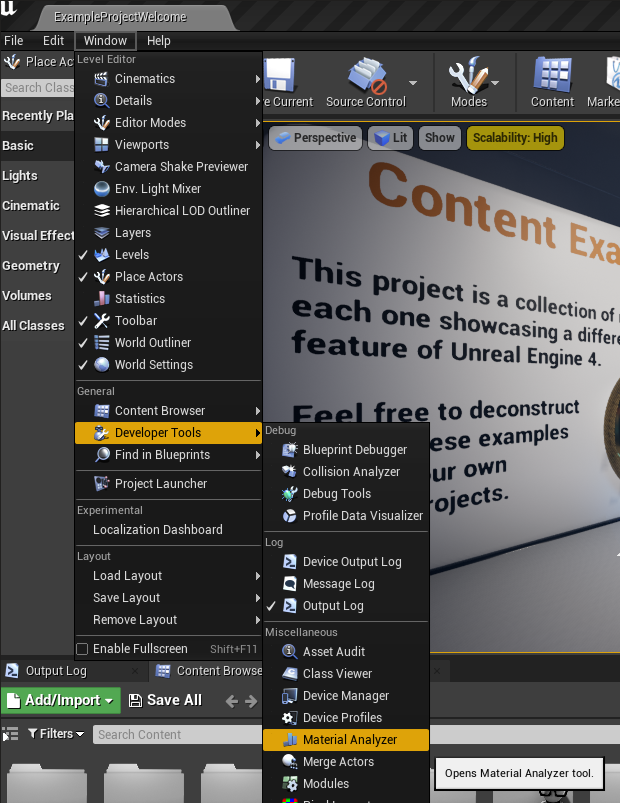The width and height of the screenshot is (620, 803).
Task: Toggle the Output Log checkmark in Log section
Action: [x=271, y=606]
